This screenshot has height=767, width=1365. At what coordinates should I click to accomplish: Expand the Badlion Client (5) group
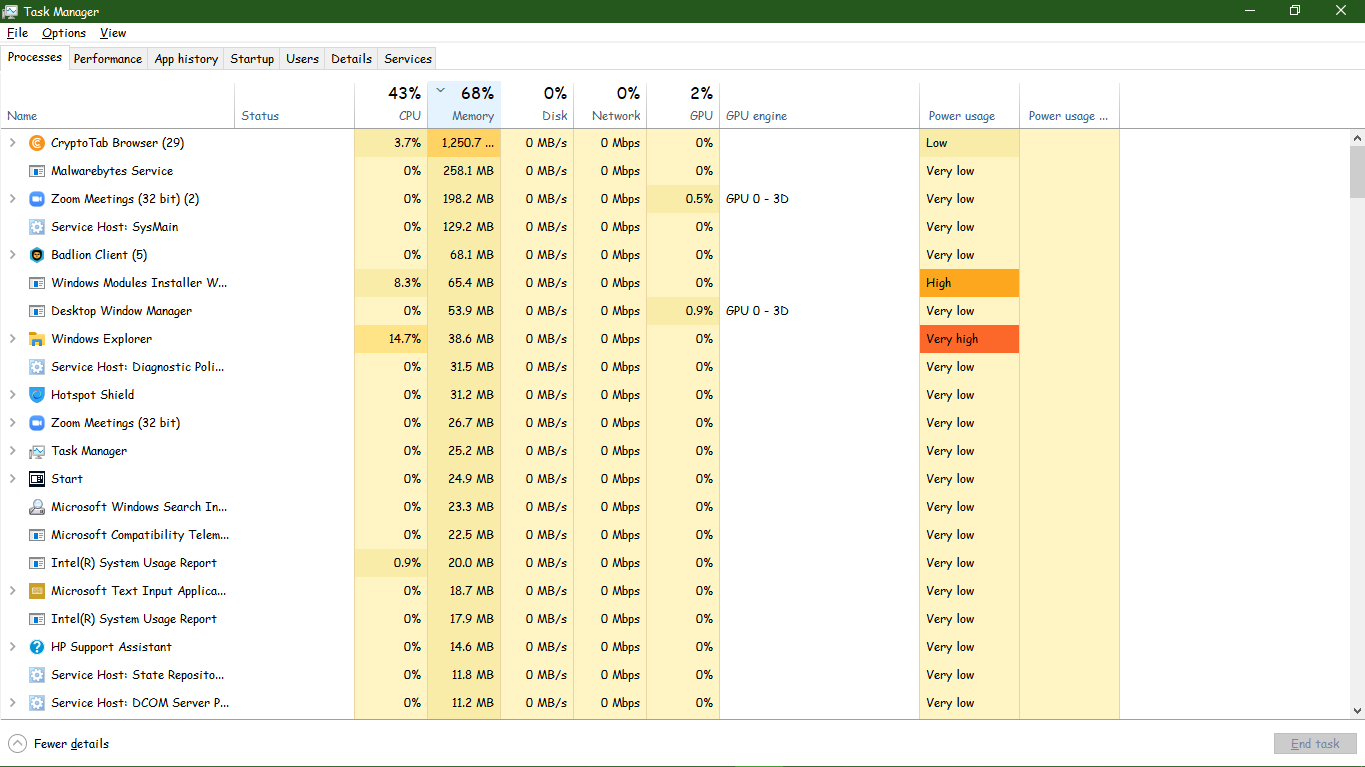(13, 255)
